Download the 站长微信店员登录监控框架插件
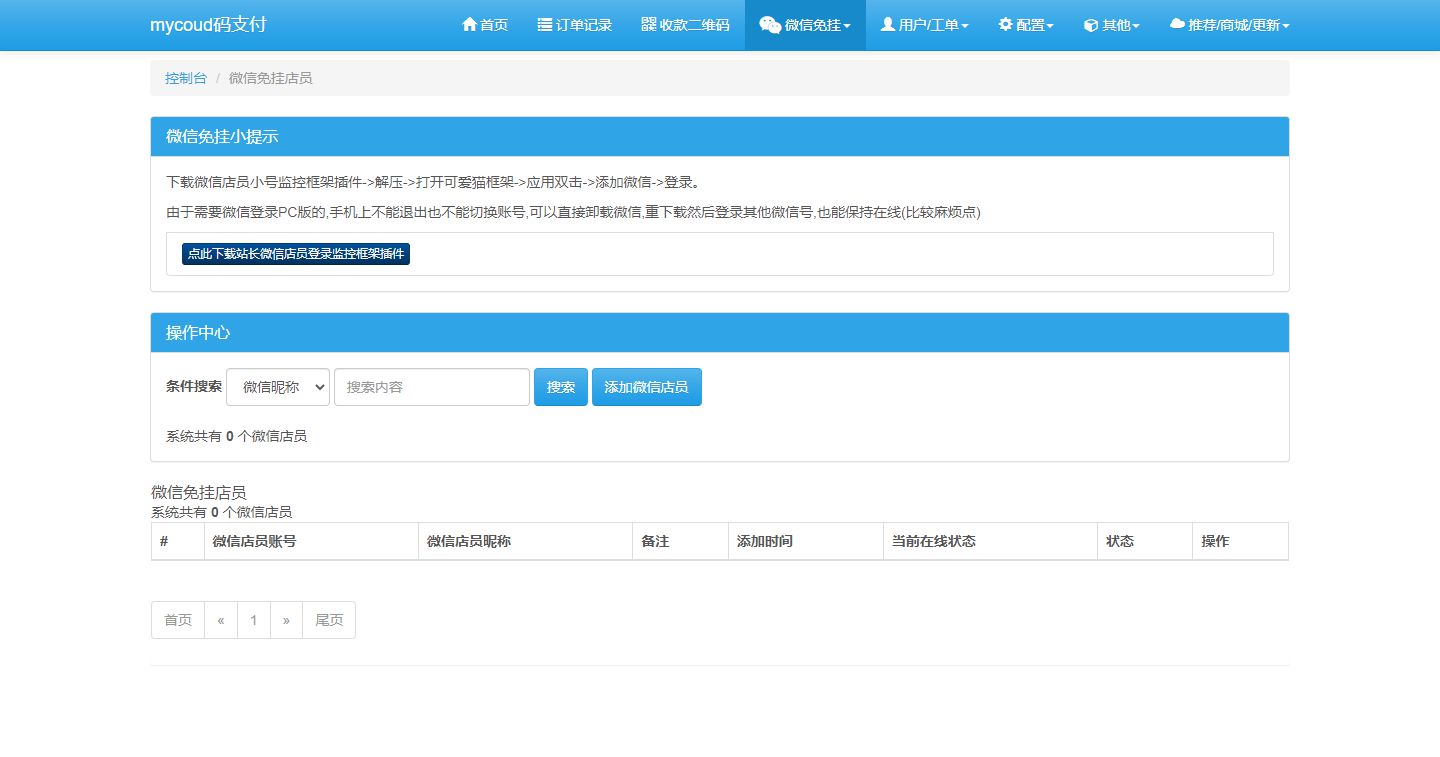Image resolution: width=1440 pixels, height=757 pixels. [295, 253]
